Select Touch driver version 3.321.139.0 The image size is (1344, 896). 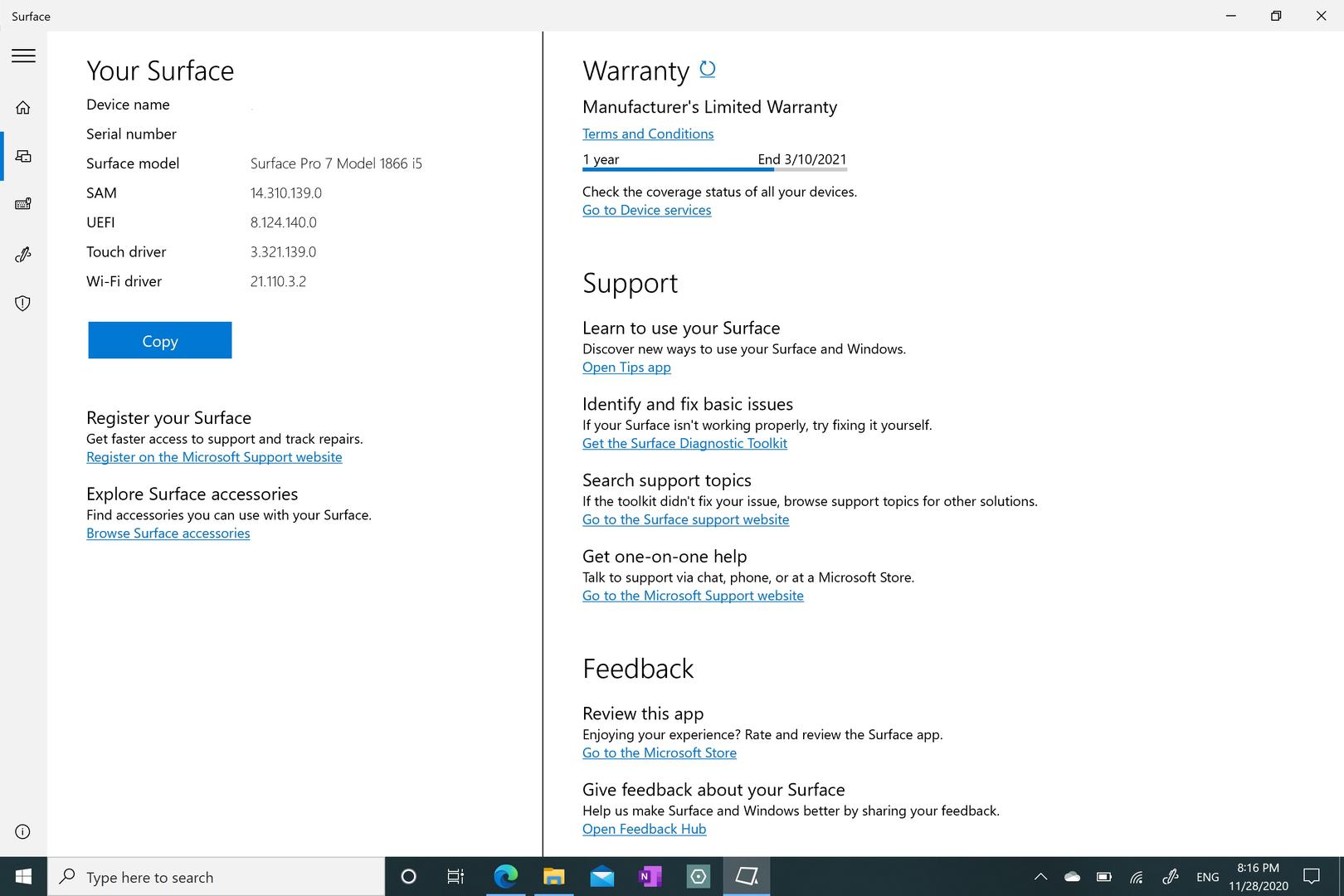coord(283,251)
